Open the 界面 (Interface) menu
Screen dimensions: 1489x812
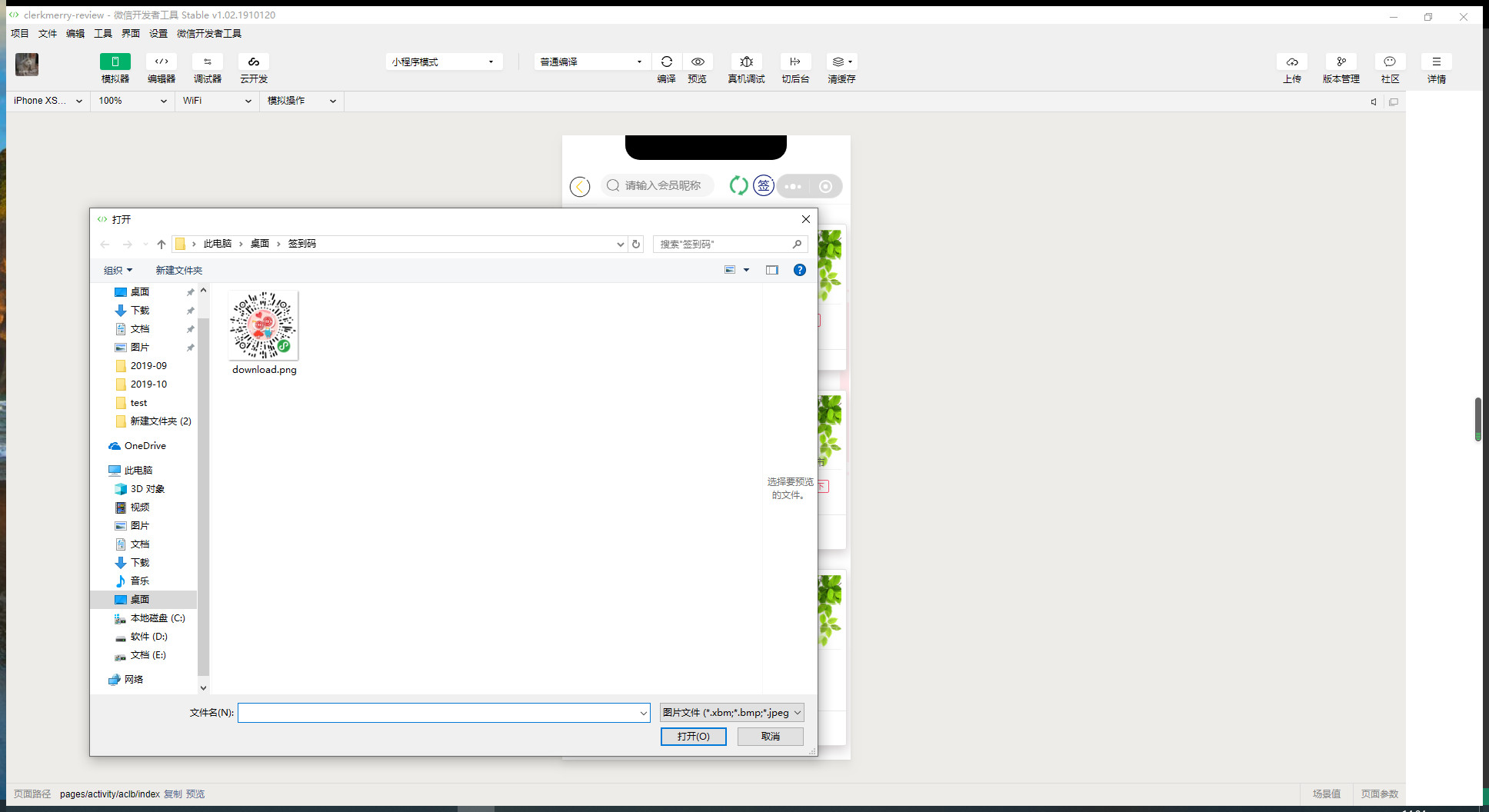[x=131, y=33]
